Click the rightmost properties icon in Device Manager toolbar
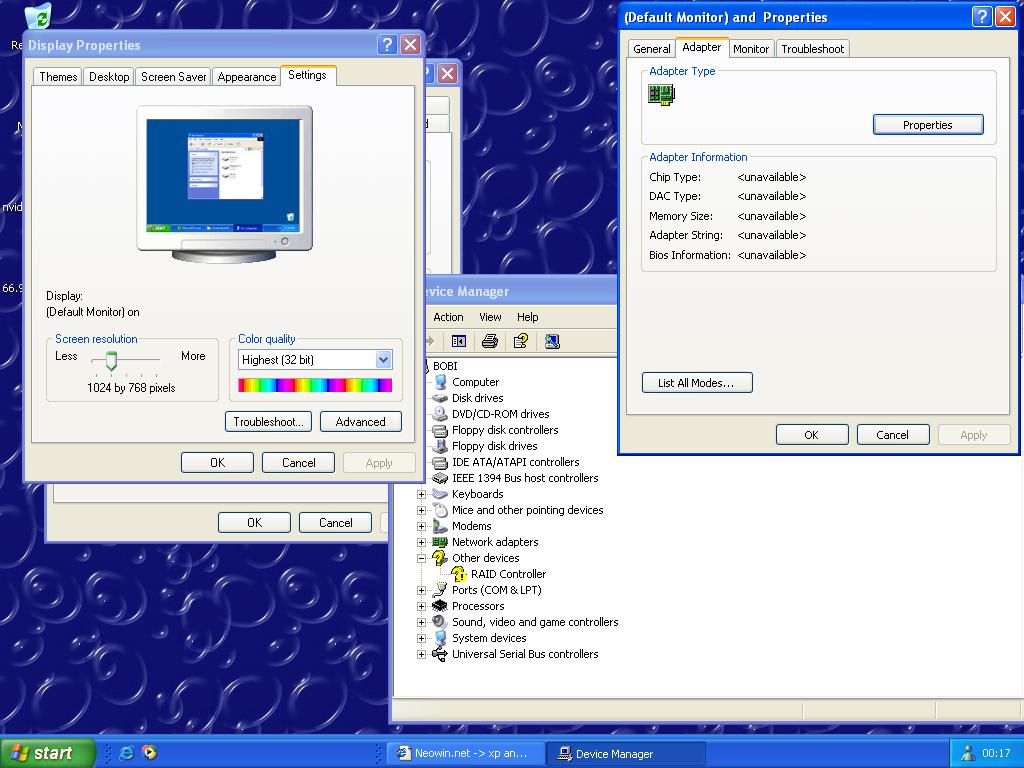 [552, 341]
